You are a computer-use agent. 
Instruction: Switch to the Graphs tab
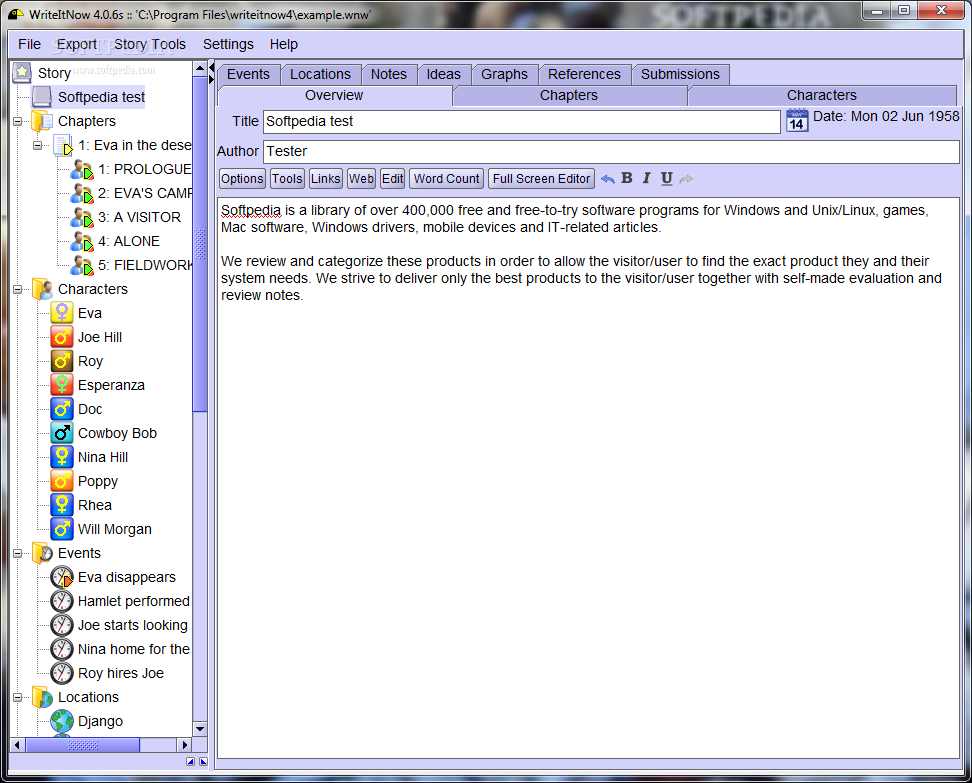tap(504, 74)
